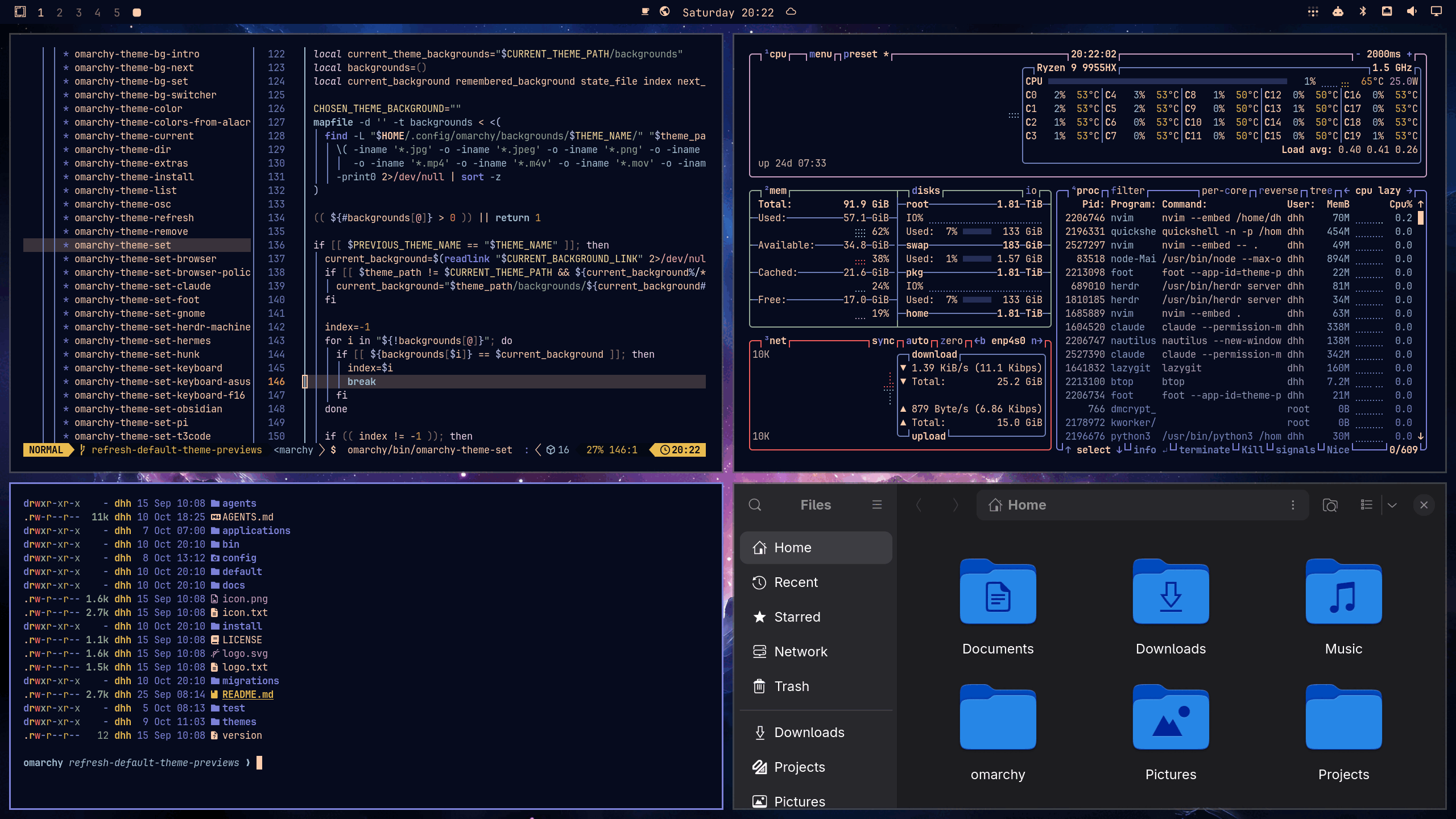
Task: Go back in Files navigation
Action: 919,504
